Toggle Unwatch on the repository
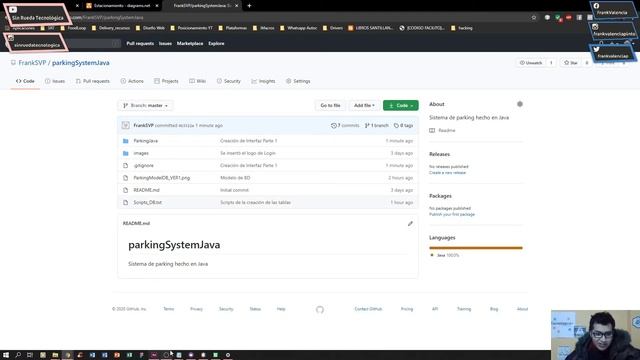This screenshot has width=640, height=360. [x=531, y=63]
